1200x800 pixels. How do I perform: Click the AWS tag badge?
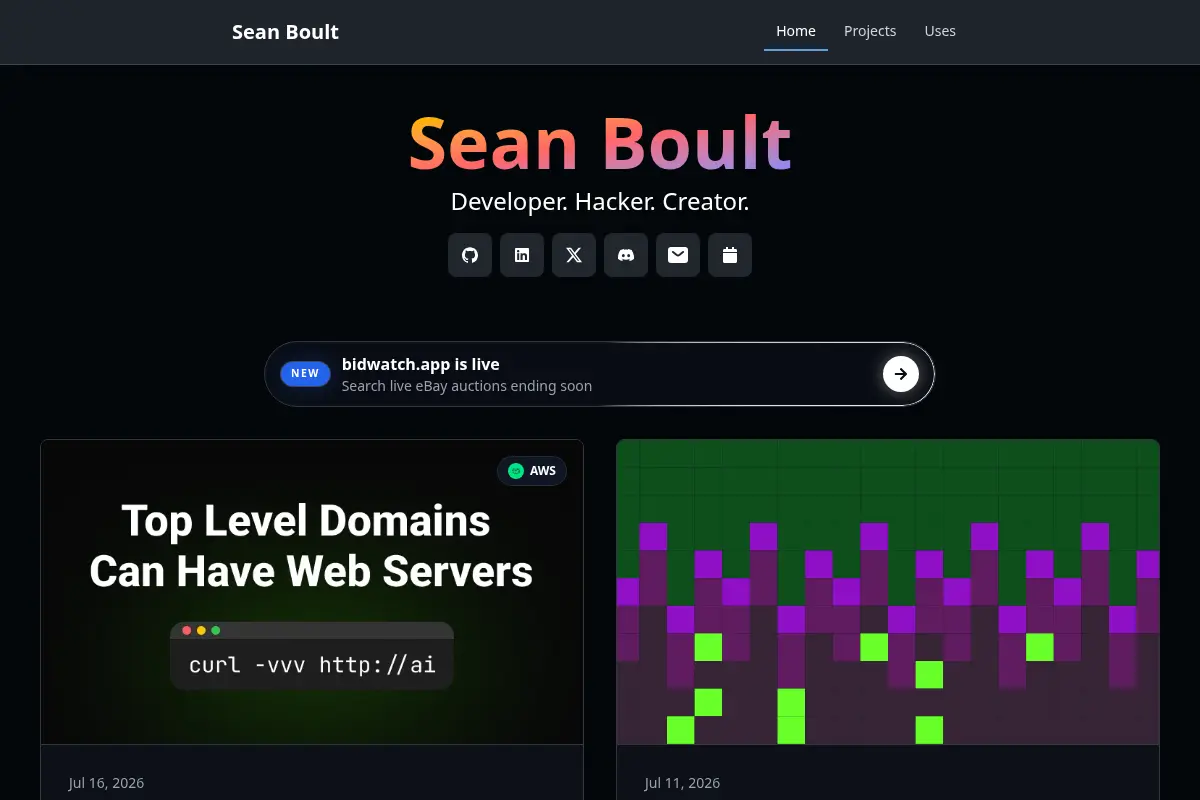click(532, 471)
